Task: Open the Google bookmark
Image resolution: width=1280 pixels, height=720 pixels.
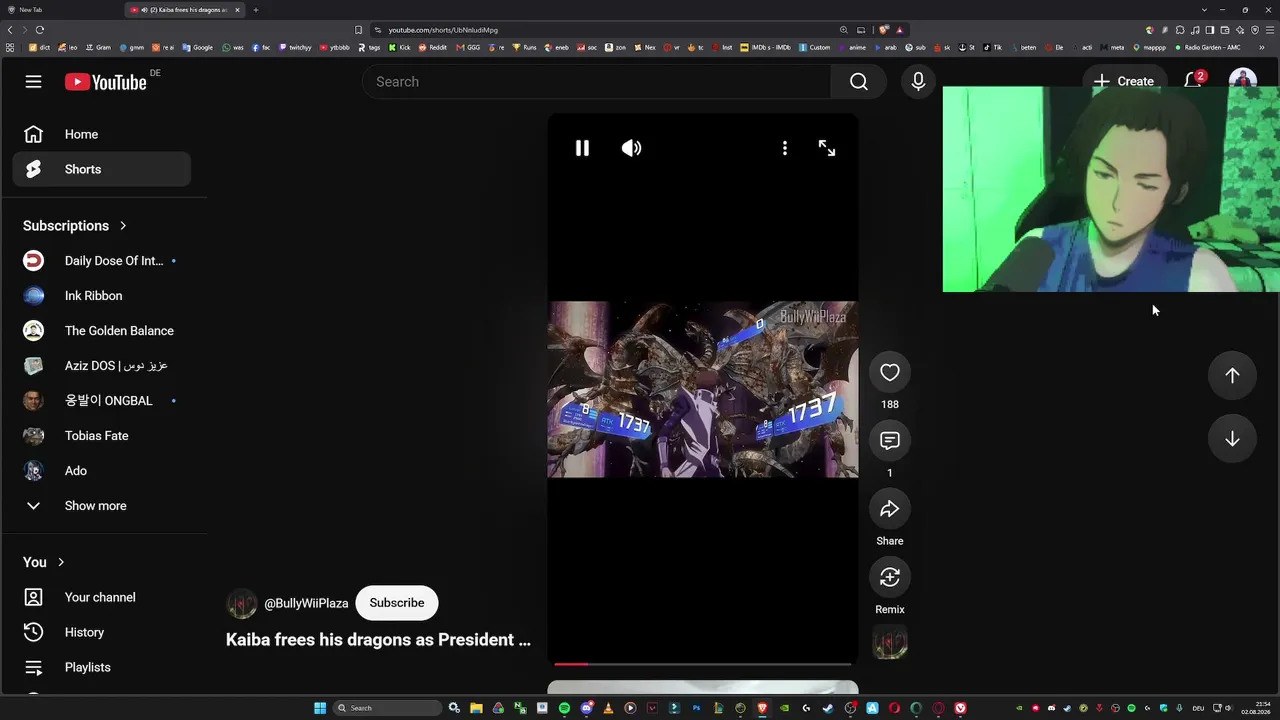Action: (x=198, y=47)
